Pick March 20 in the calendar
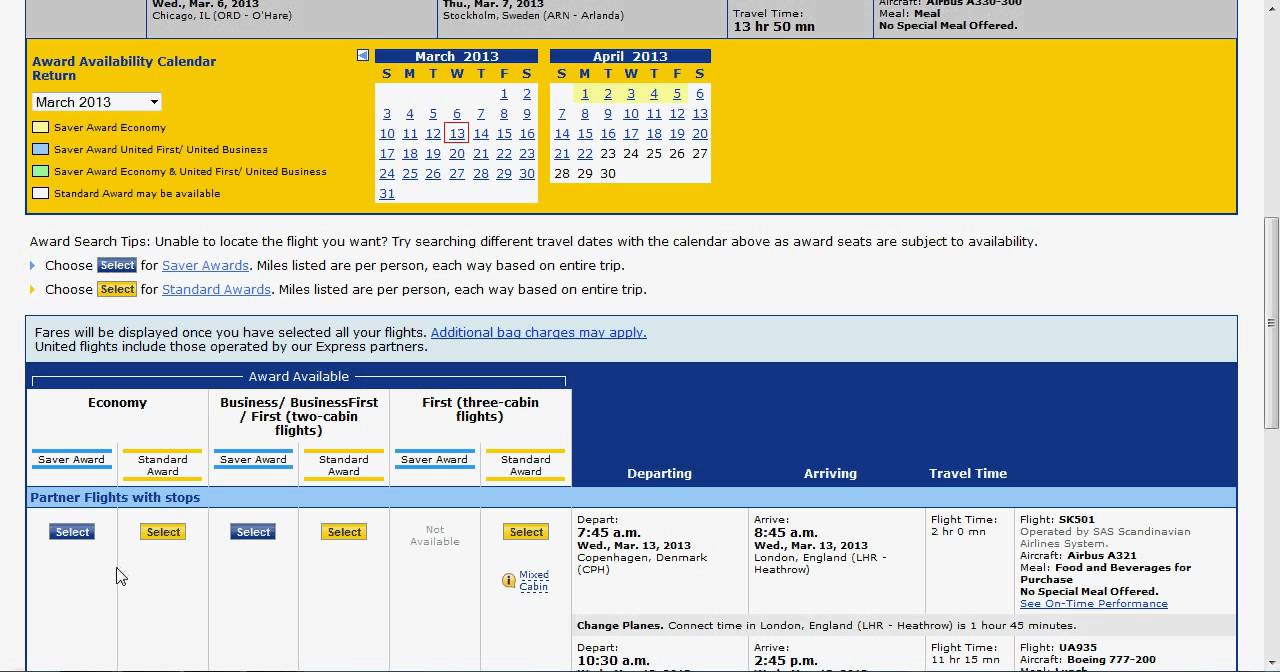This screenshot has height=672, width=1280. point(457,154)
